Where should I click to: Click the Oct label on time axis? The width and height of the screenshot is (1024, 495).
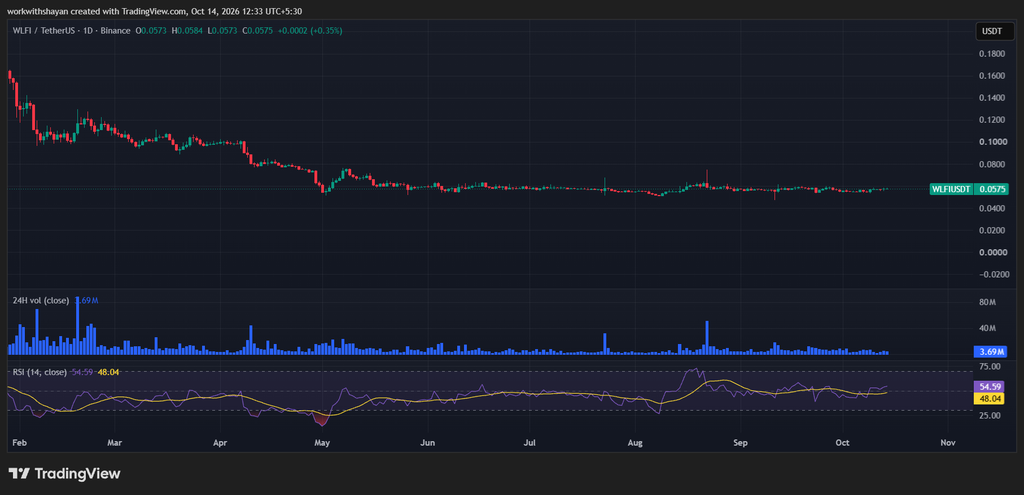point(842,443)
